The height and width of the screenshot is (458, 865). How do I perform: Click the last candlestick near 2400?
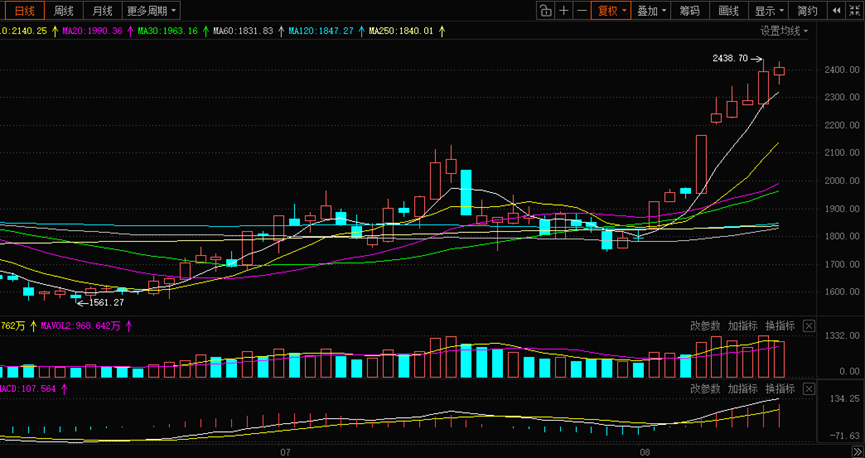click(779, 71)
